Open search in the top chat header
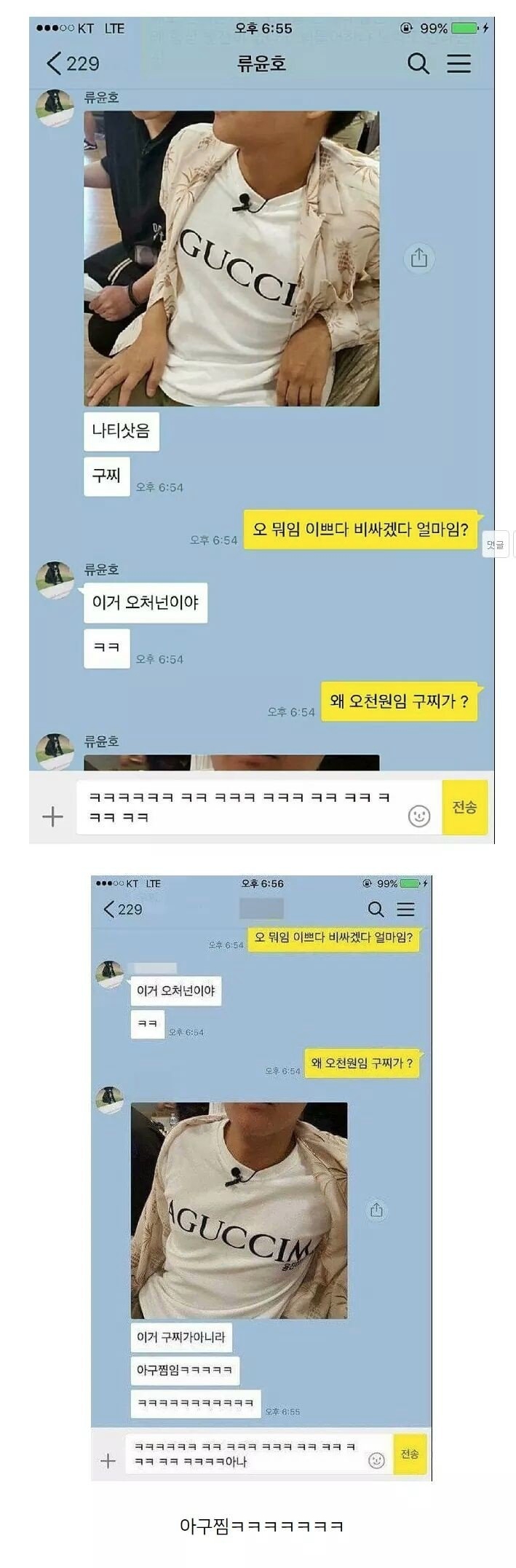The image size is (516, 1568). point(418,63)
